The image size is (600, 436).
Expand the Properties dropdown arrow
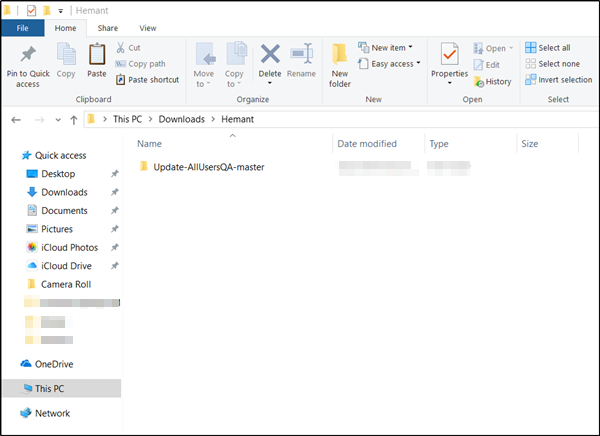450,83
